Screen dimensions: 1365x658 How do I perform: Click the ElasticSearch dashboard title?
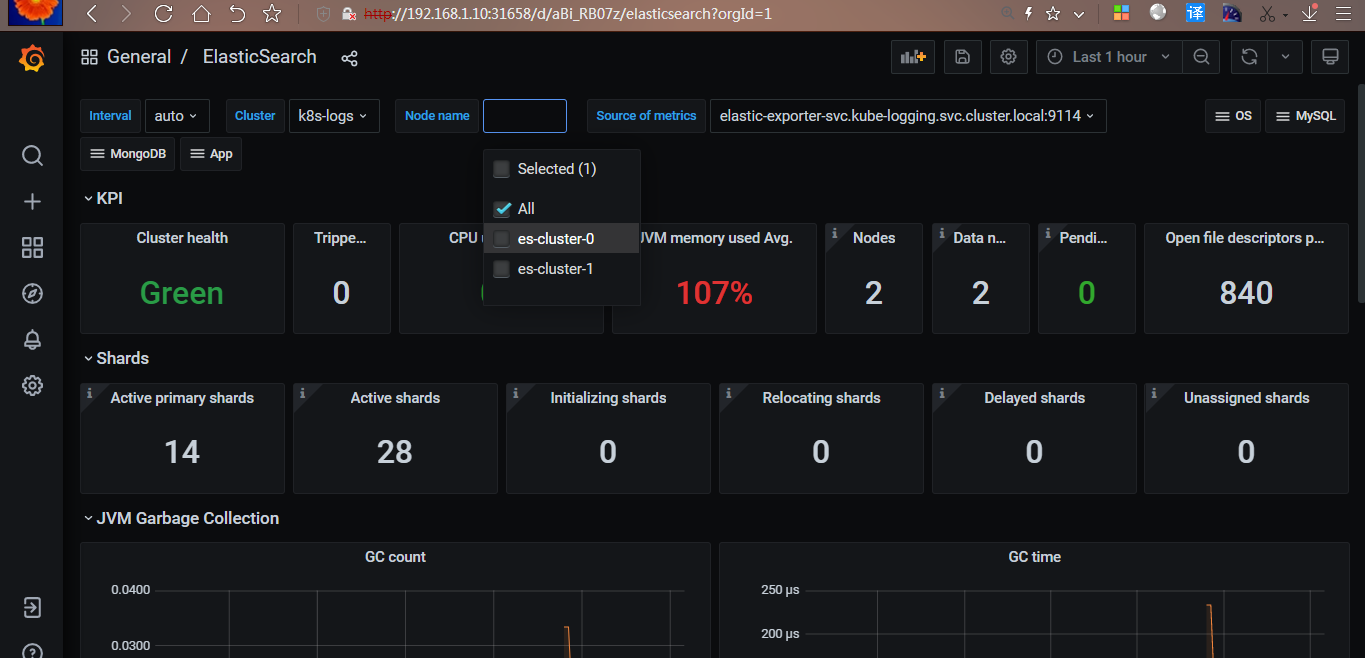click(x=260, y=57)
